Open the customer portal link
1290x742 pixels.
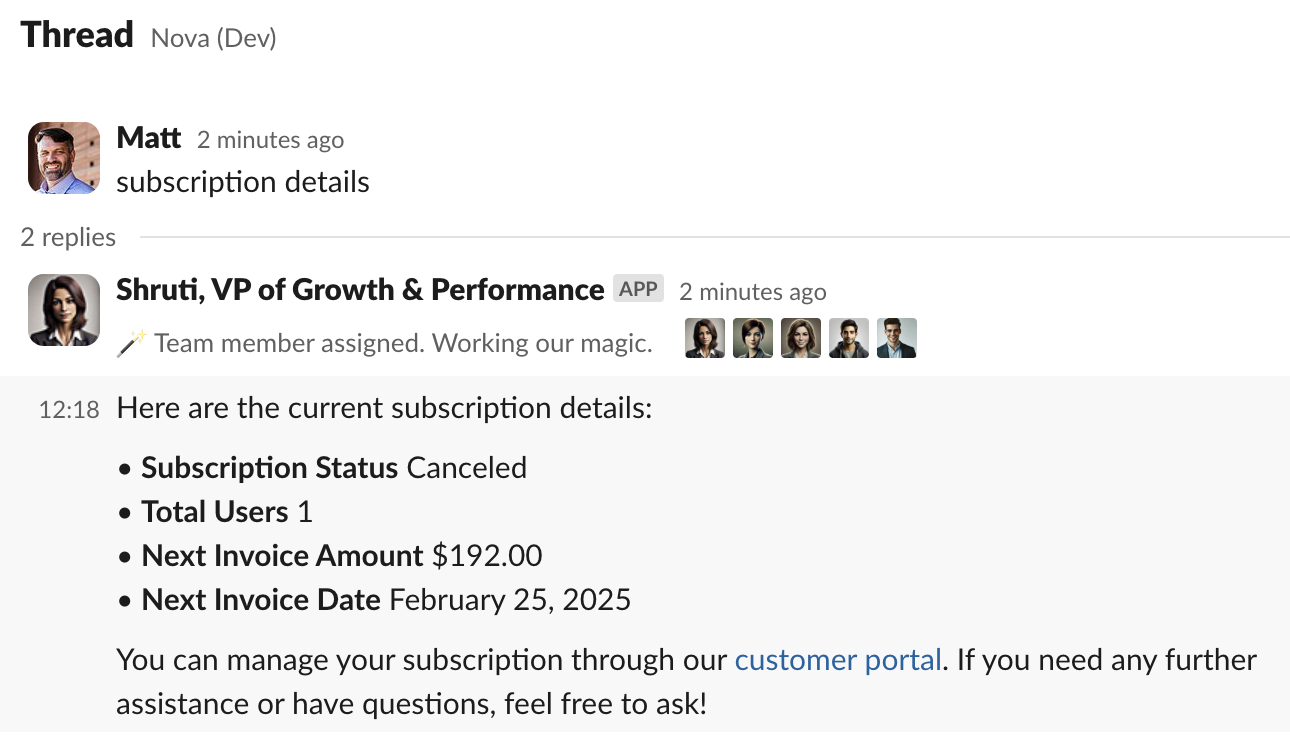pyautogui.click(x=838, y=660)
